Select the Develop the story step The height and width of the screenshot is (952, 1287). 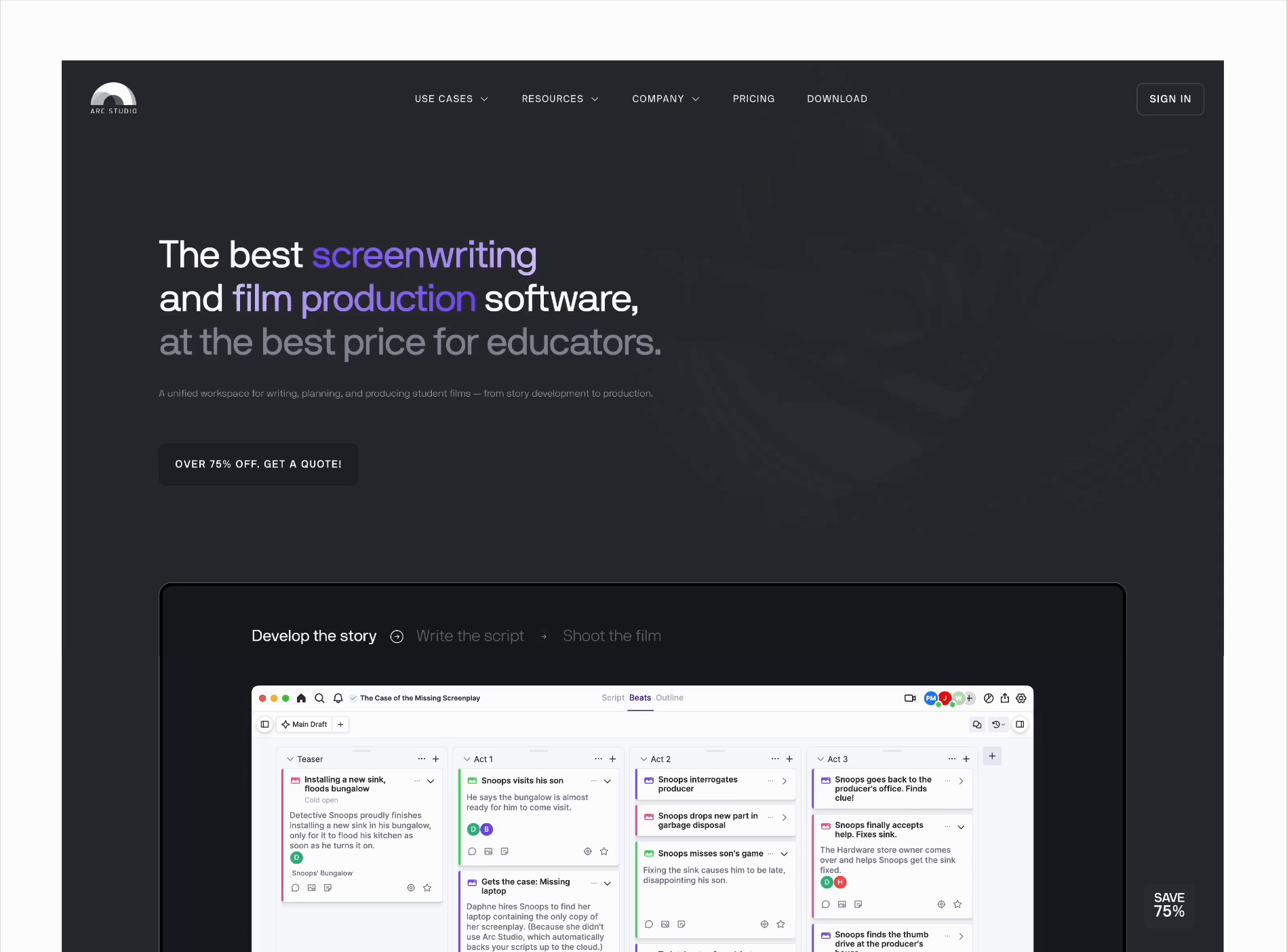coord(314,636)
